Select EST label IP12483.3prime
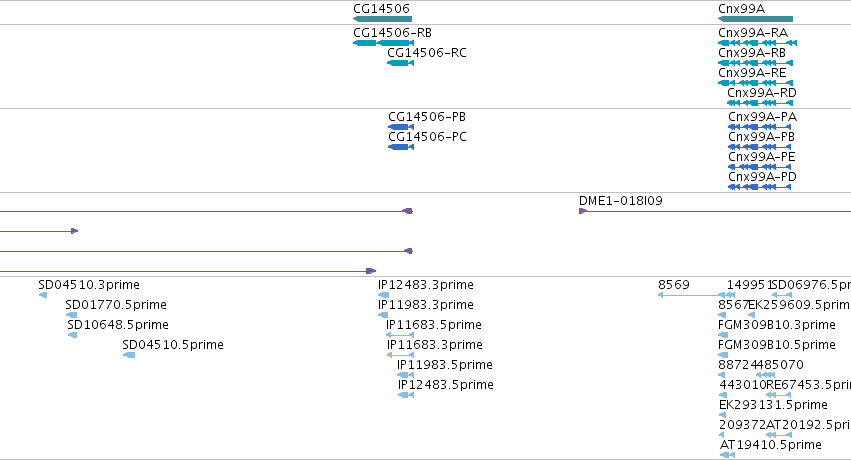 426,285
